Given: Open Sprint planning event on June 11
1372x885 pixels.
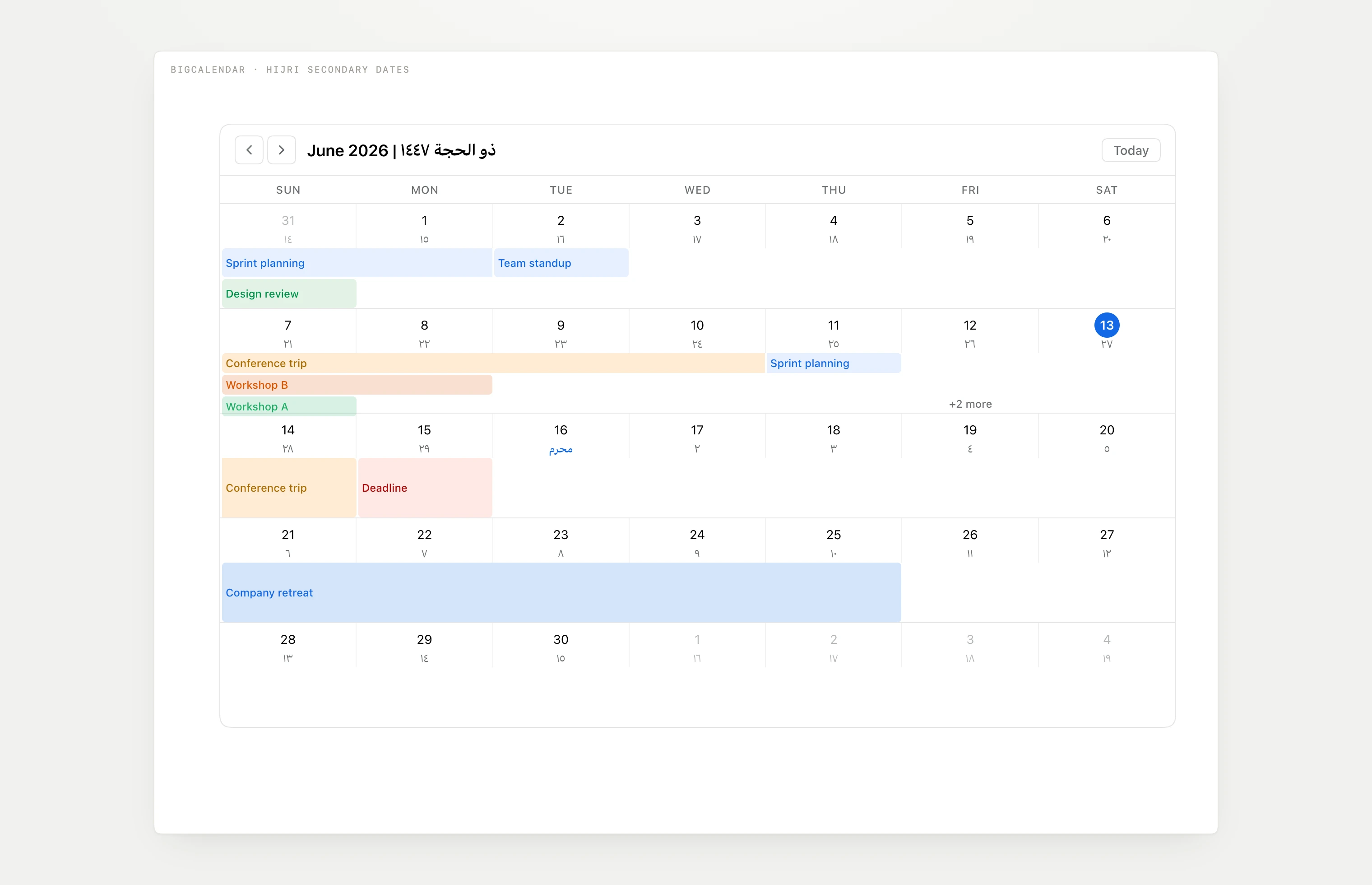Looking at the screenshot, I should click(x=833, y=363).
